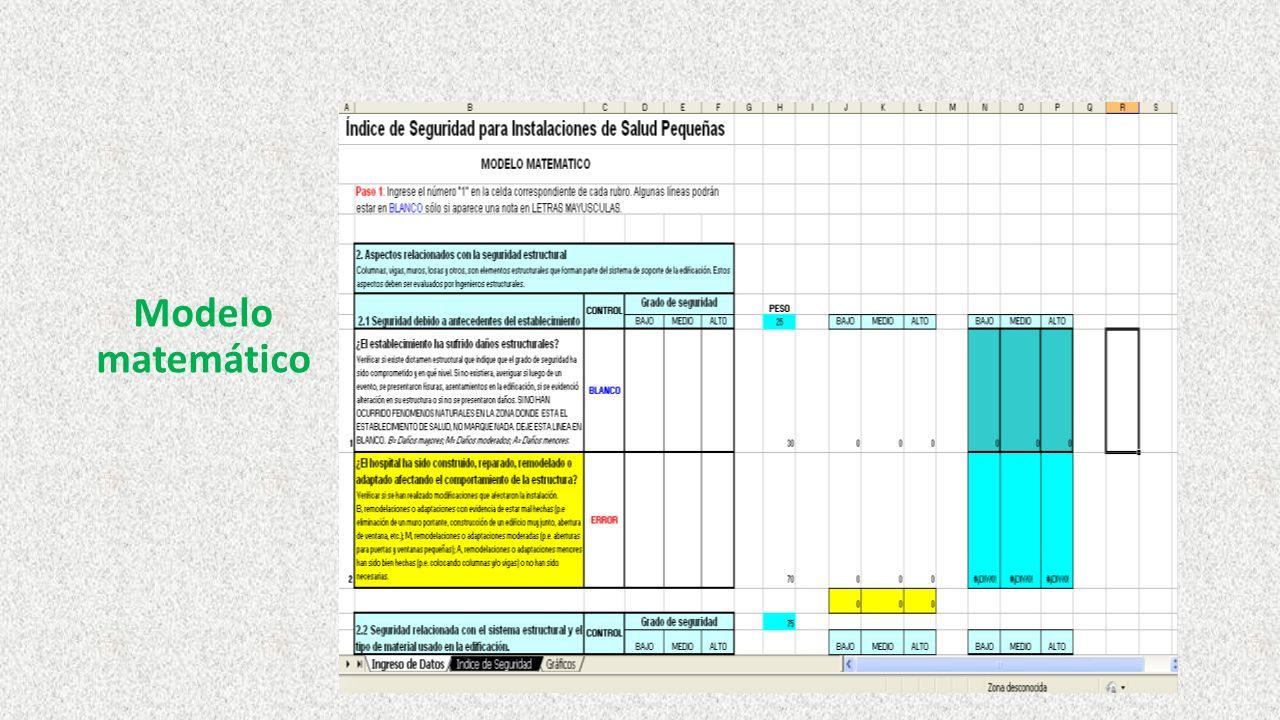Select highlighted column R header

point(1122,107)
